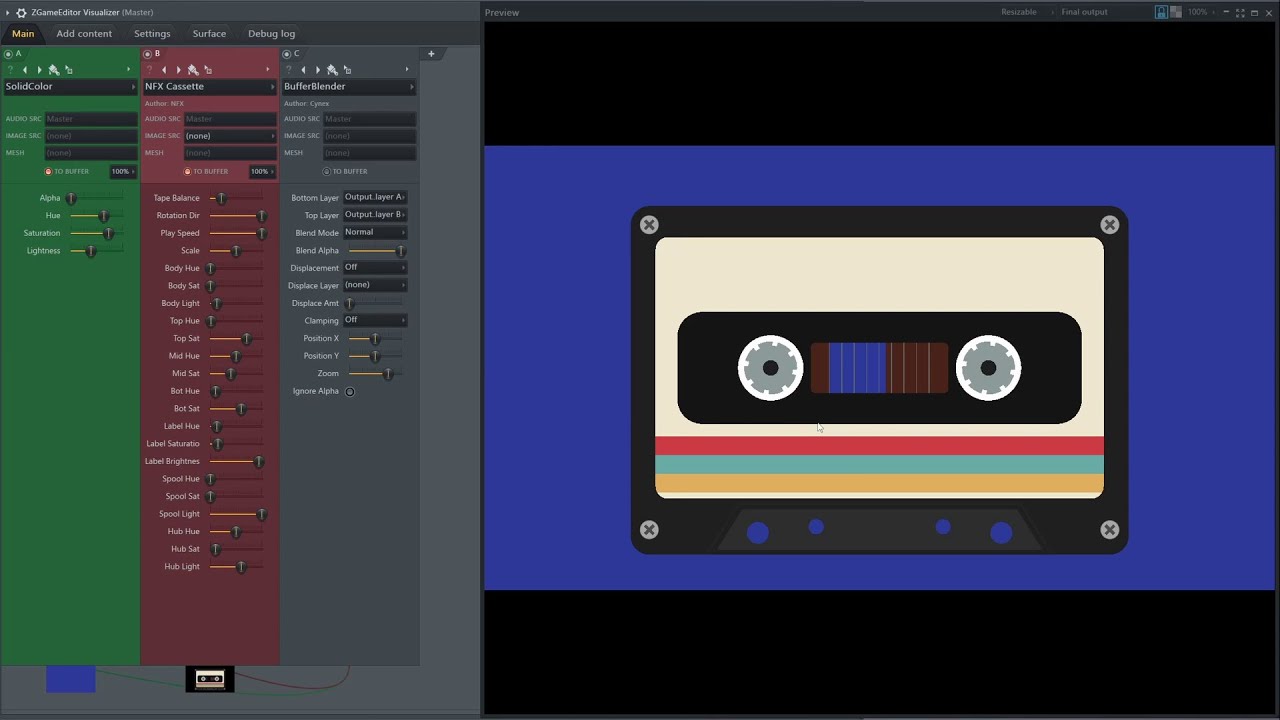Open the Clamping Off dropdown
This screenshot has height=720, width=1280.
point(375,320)
